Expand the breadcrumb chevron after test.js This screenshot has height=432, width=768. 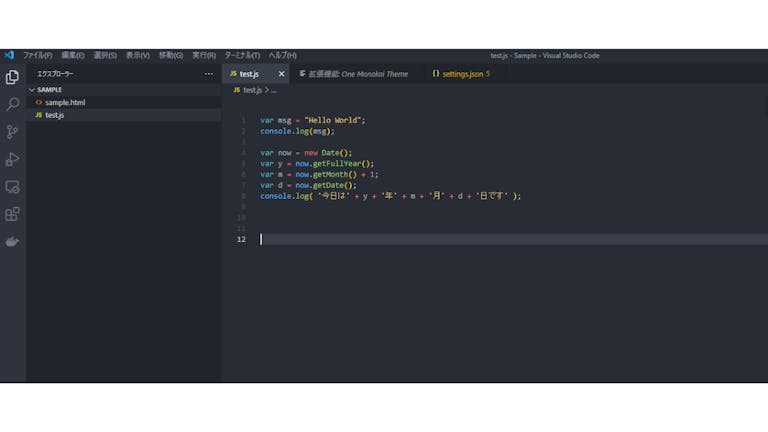pyautogui.click(x=266, y=90)
